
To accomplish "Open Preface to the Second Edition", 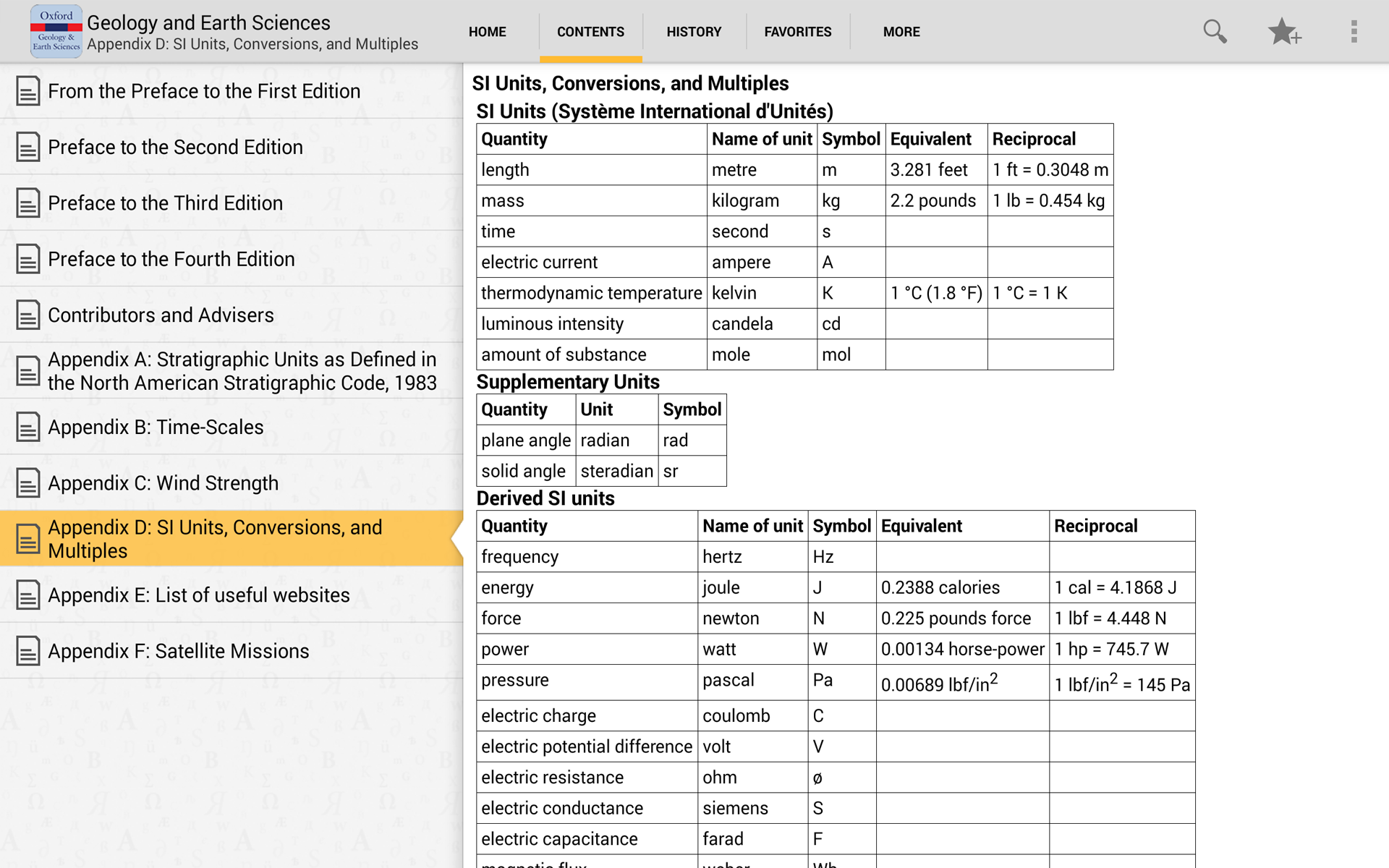I will [175, 147].
